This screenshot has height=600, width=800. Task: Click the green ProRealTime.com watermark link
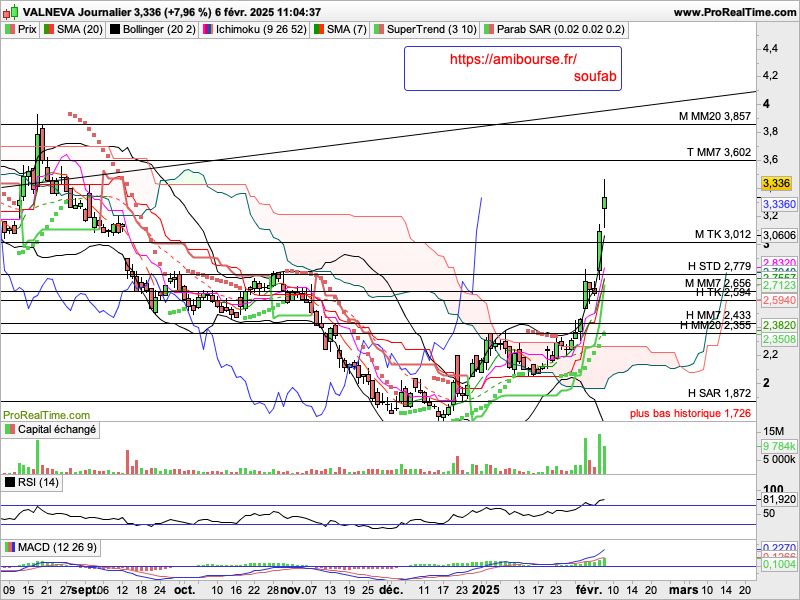click(x=46, y=415)
